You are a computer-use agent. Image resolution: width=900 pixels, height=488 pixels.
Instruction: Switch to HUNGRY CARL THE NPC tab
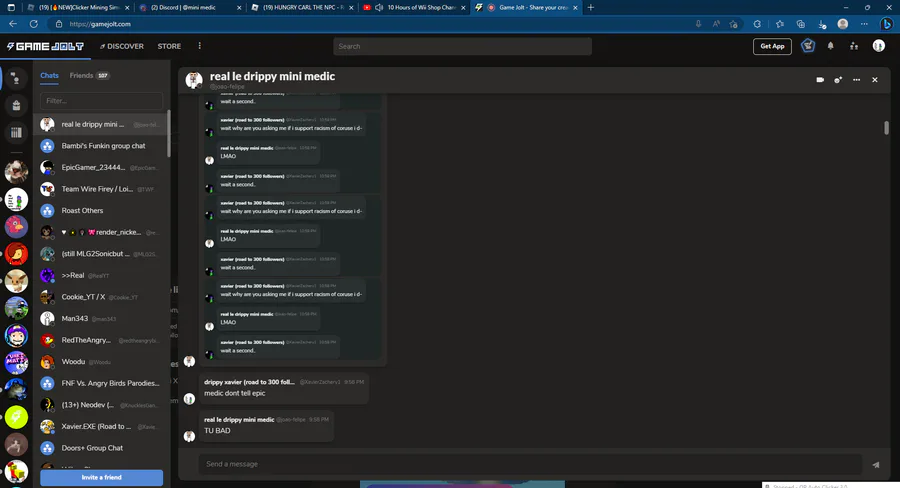(x=303, y=7)
